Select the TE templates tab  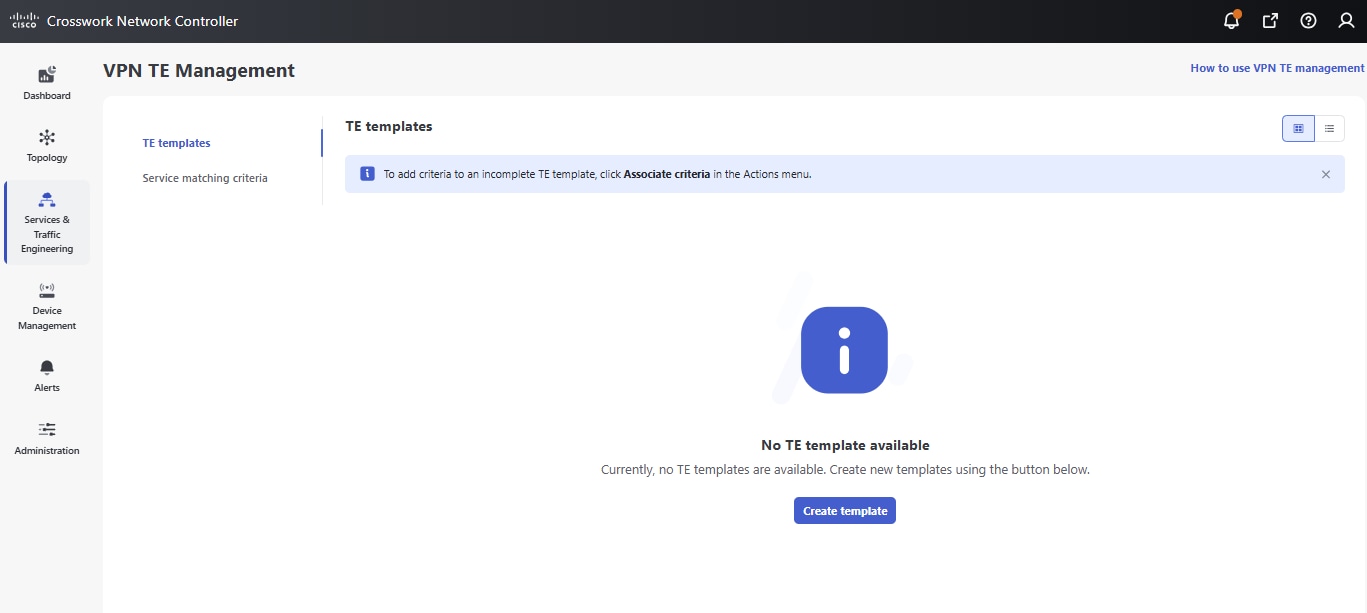click(x=176, y=143)
